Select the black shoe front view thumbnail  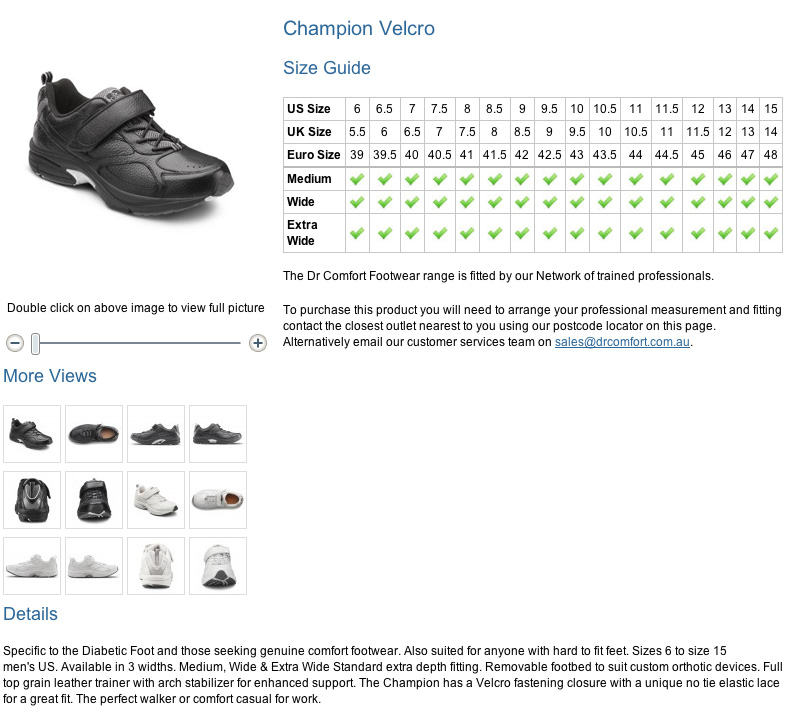[94, 500]
